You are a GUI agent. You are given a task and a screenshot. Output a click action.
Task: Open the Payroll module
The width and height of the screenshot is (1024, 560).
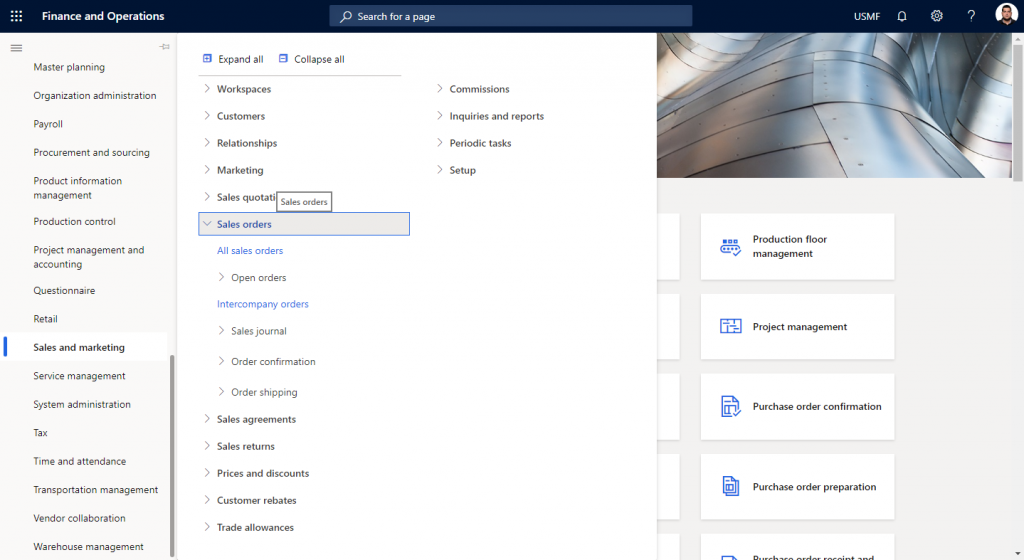pos(48,124)
